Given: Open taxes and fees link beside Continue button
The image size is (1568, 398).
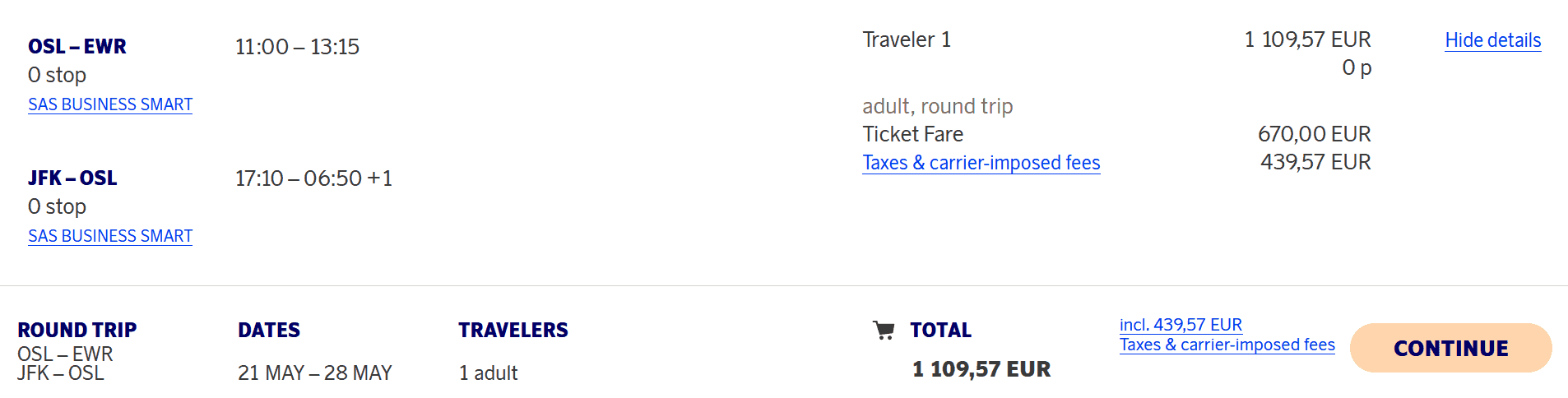Looking at the screenshot, I should 1227,345.
